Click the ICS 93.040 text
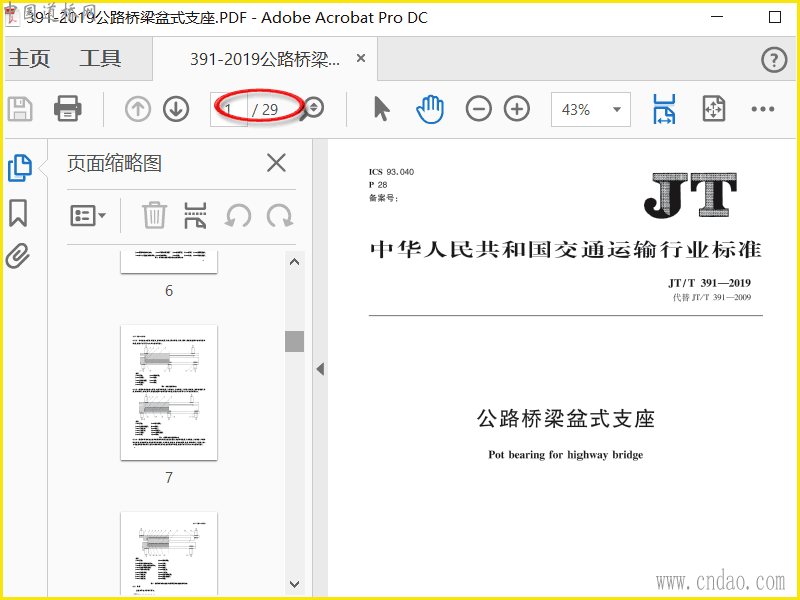This screenshot has width=800, height=600. click(x=391, y=172)
